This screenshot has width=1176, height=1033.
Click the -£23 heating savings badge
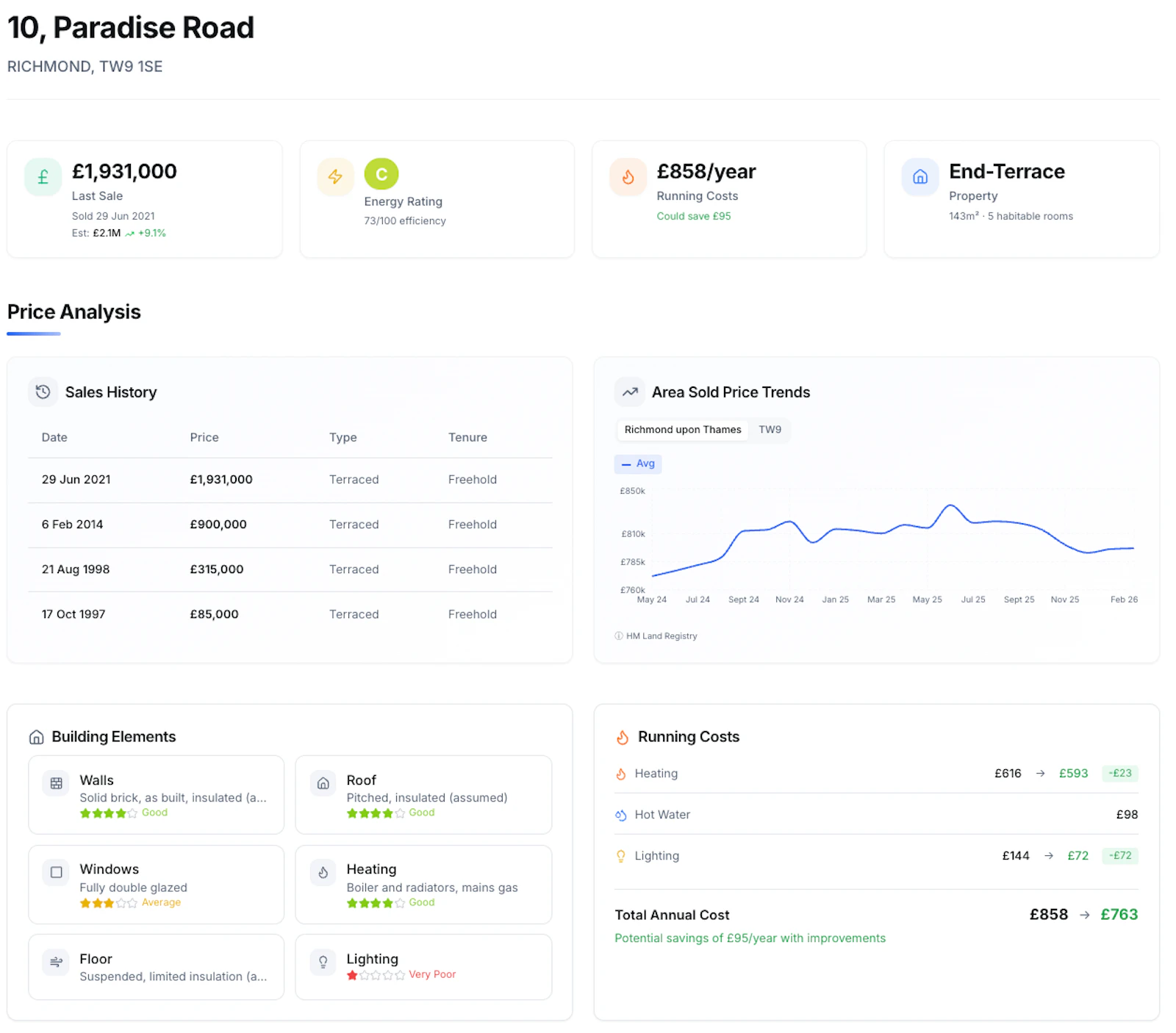pos(1120,774)
